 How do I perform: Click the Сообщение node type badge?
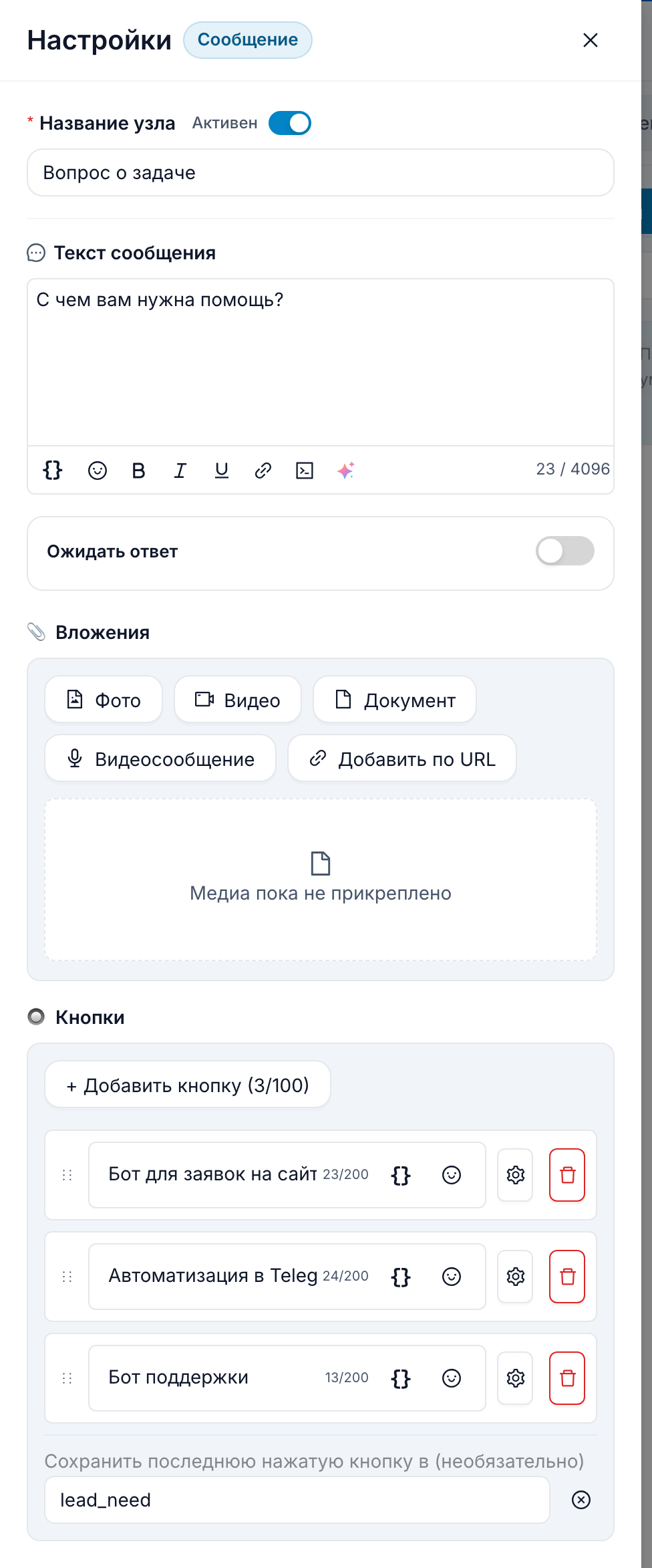[248, 40]
